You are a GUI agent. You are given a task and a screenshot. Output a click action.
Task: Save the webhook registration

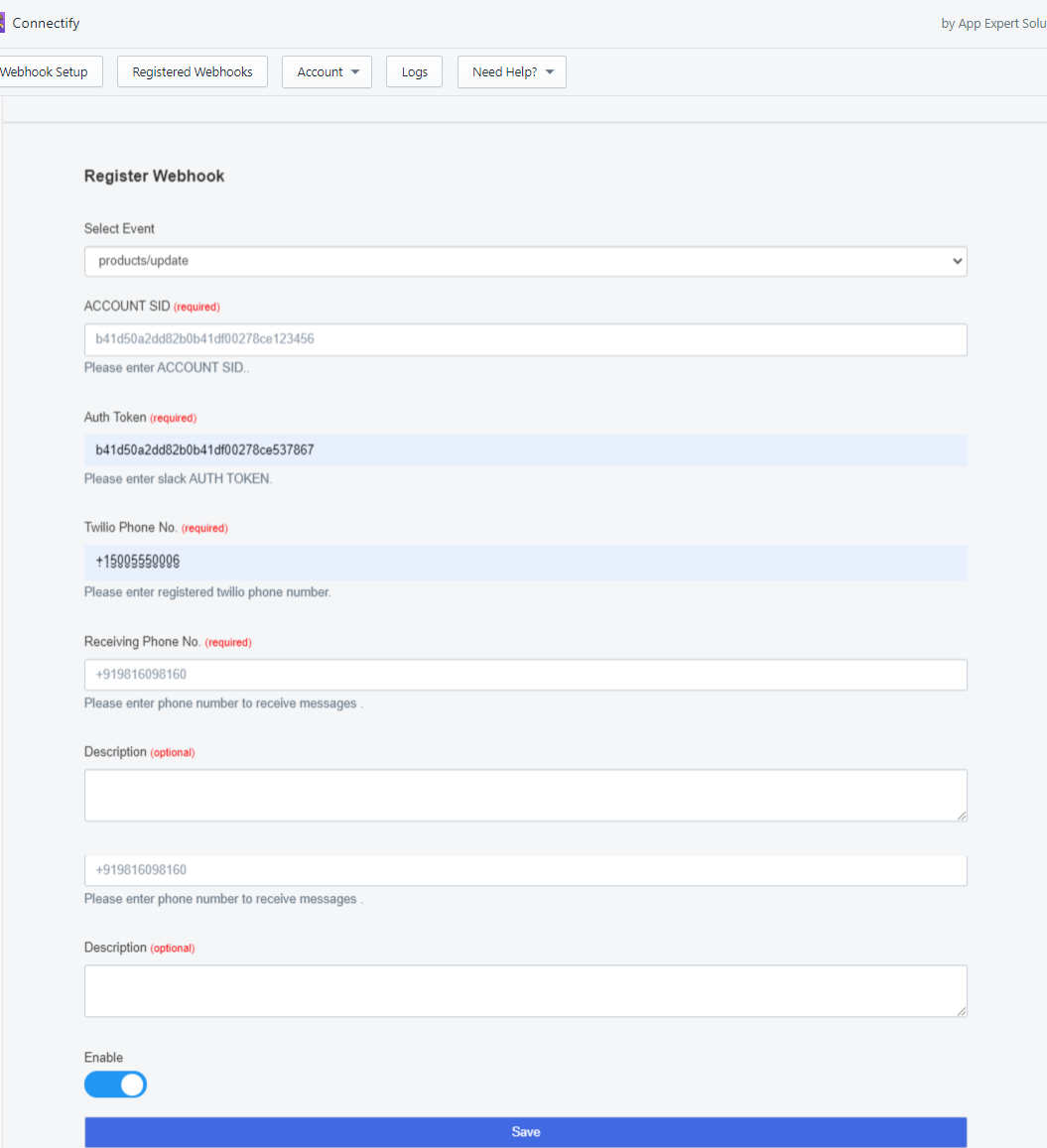526,1132
